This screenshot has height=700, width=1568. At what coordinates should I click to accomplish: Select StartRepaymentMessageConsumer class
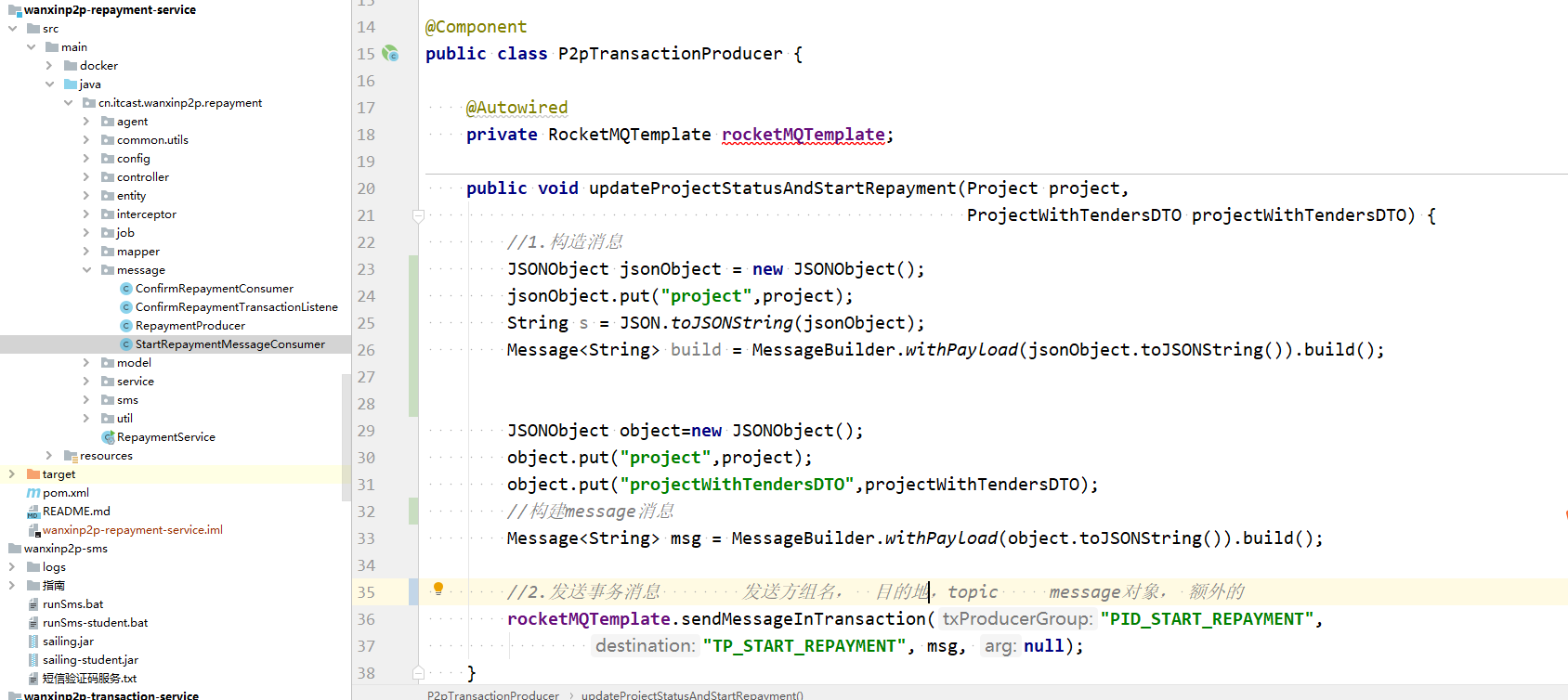point(229,344)
